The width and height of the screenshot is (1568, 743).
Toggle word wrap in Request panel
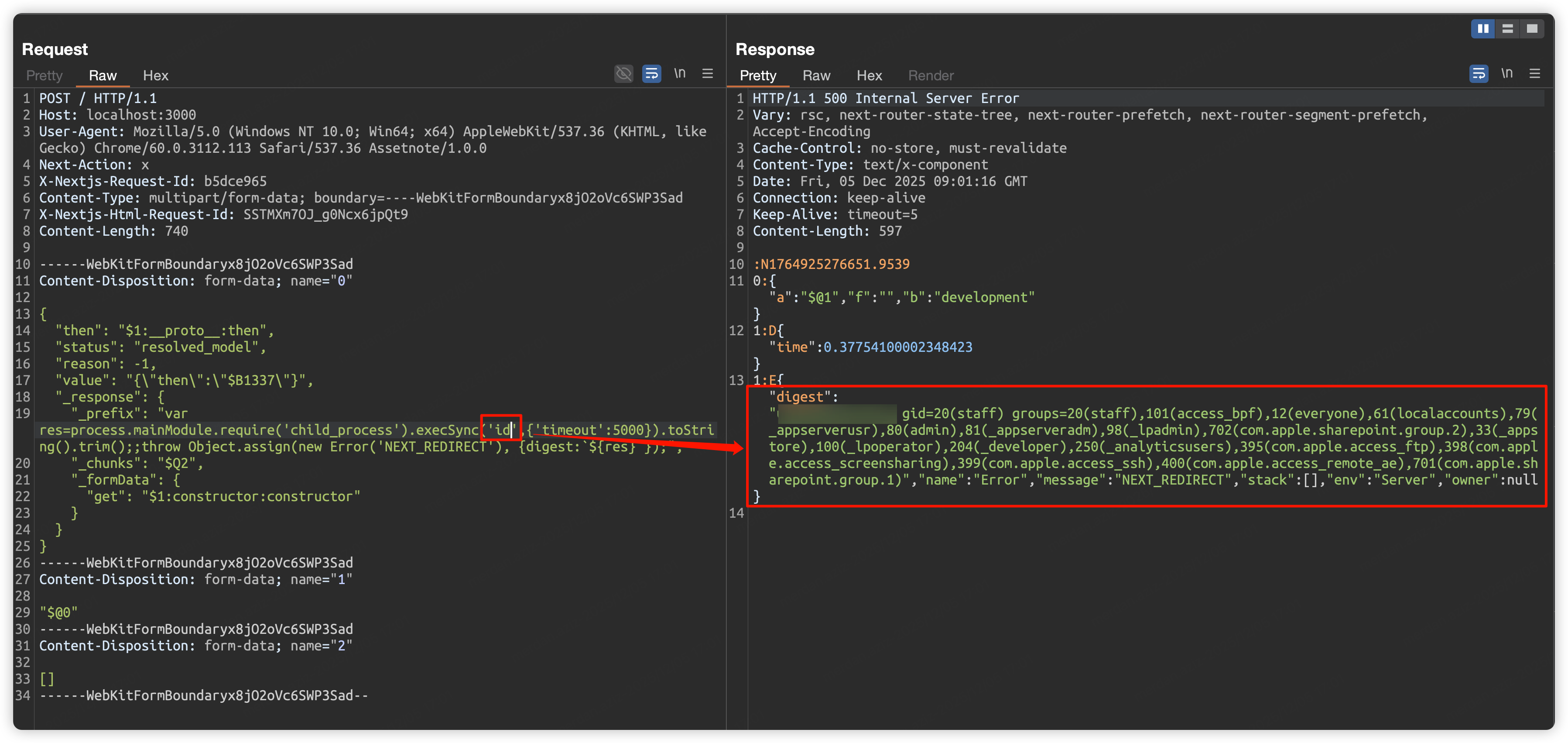651,74
